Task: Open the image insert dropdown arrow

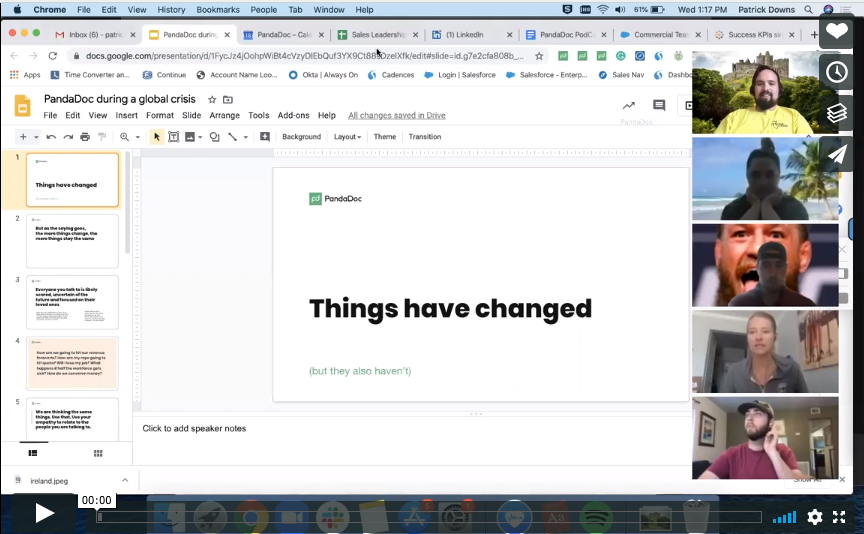Action: 200,137
